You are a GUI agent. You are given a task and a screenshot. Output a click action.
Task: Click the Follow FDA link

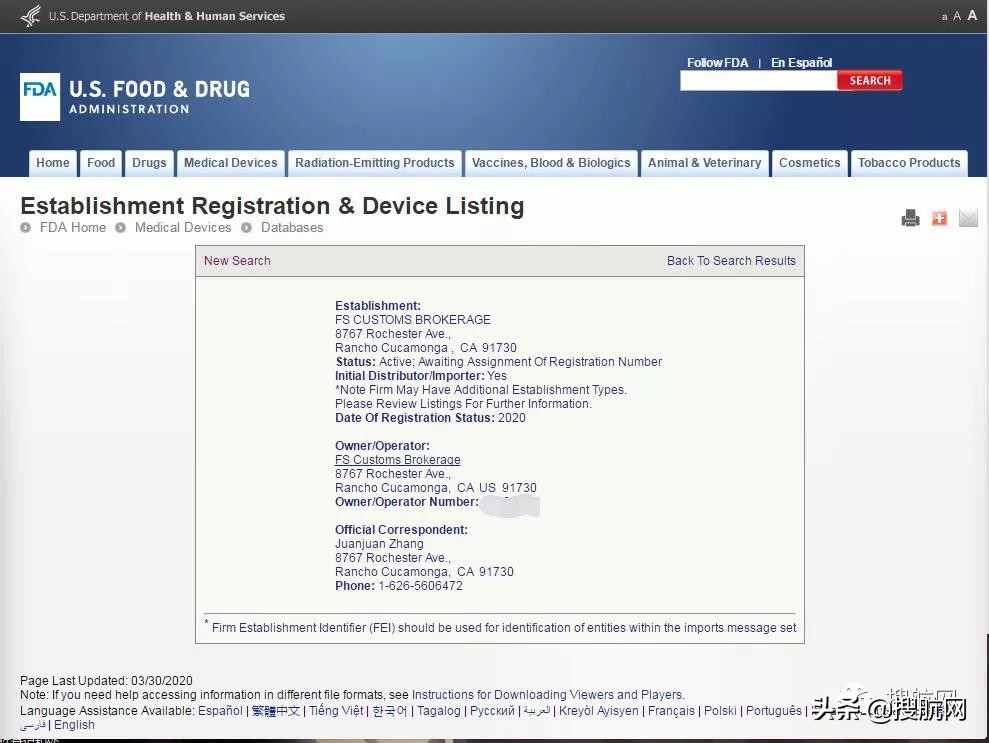coord(717,62)
